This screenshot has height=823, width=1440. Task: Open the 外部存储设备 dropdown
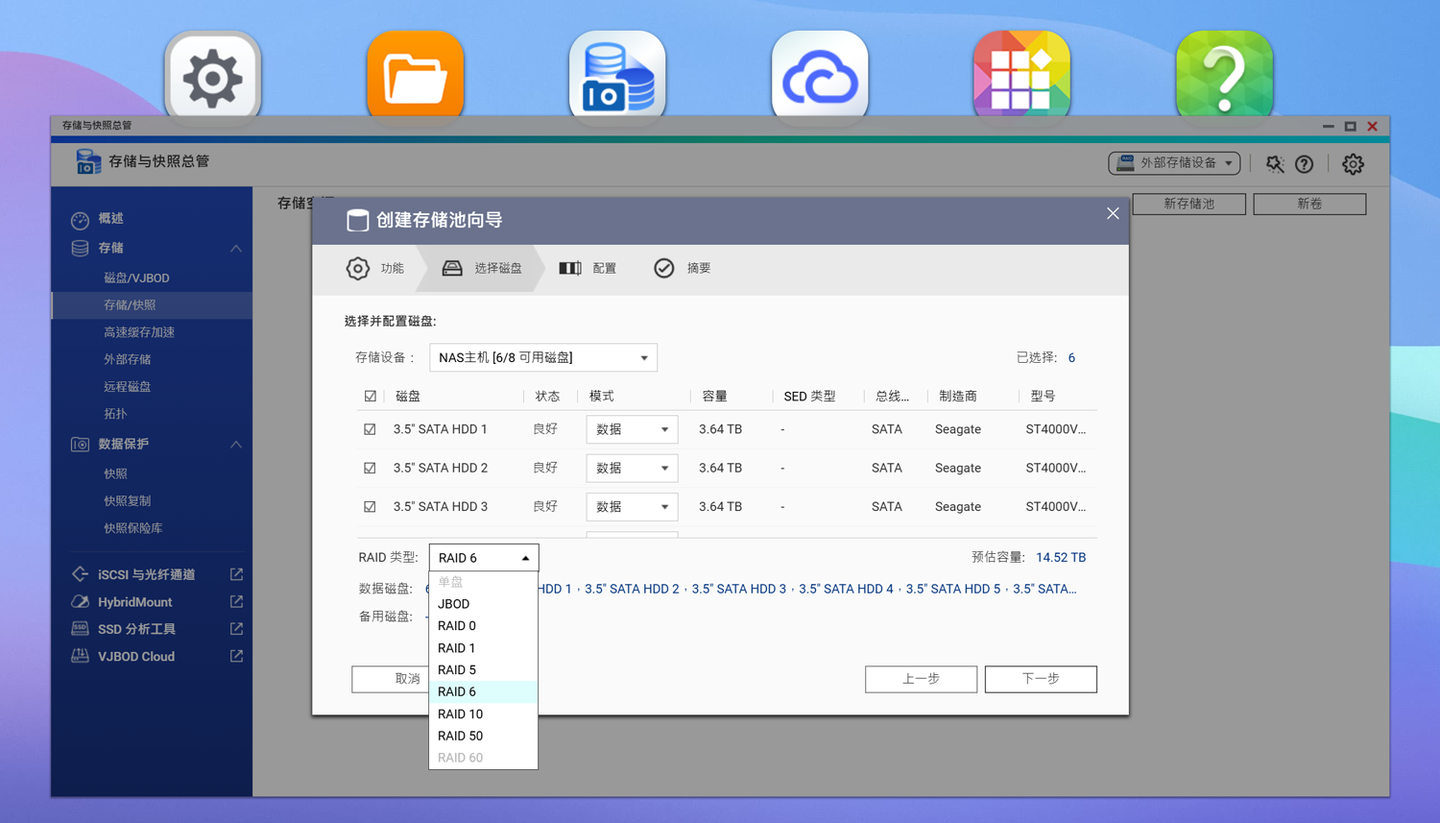pyautogui.click(x=1175, y=163)
